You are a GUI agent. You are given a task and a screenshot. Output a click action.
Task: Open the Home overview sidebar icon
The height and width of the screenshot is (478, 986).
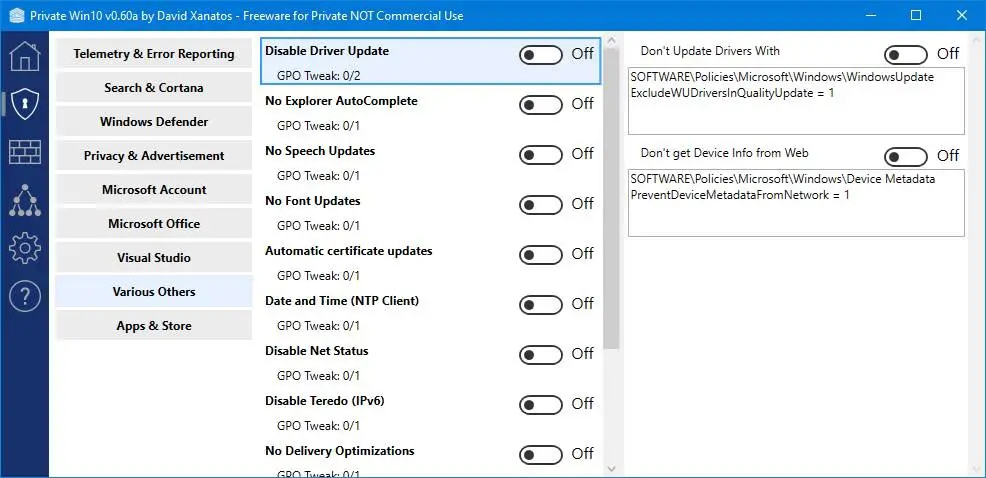[x=24, y=55]
